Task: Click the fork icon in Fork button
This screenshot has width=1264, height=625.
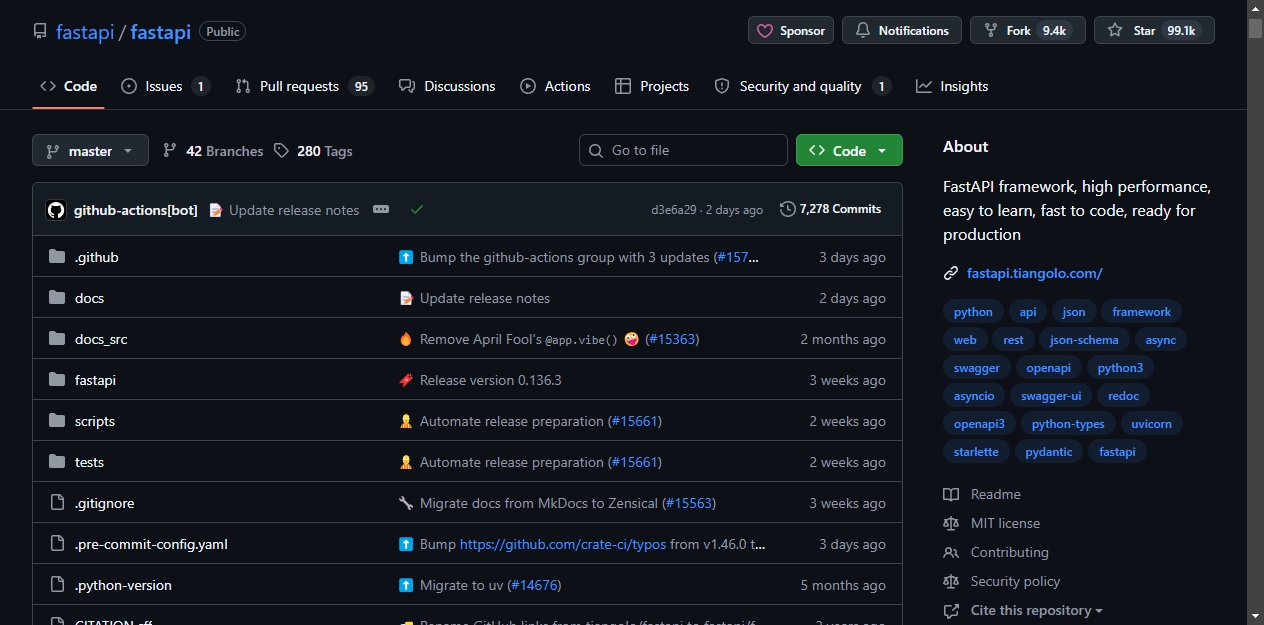Action: click(x=990, y=31)
